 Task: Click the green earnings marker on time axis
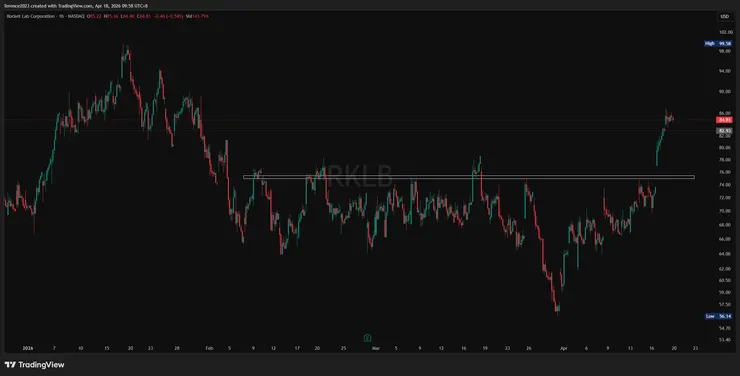(367, 338)
